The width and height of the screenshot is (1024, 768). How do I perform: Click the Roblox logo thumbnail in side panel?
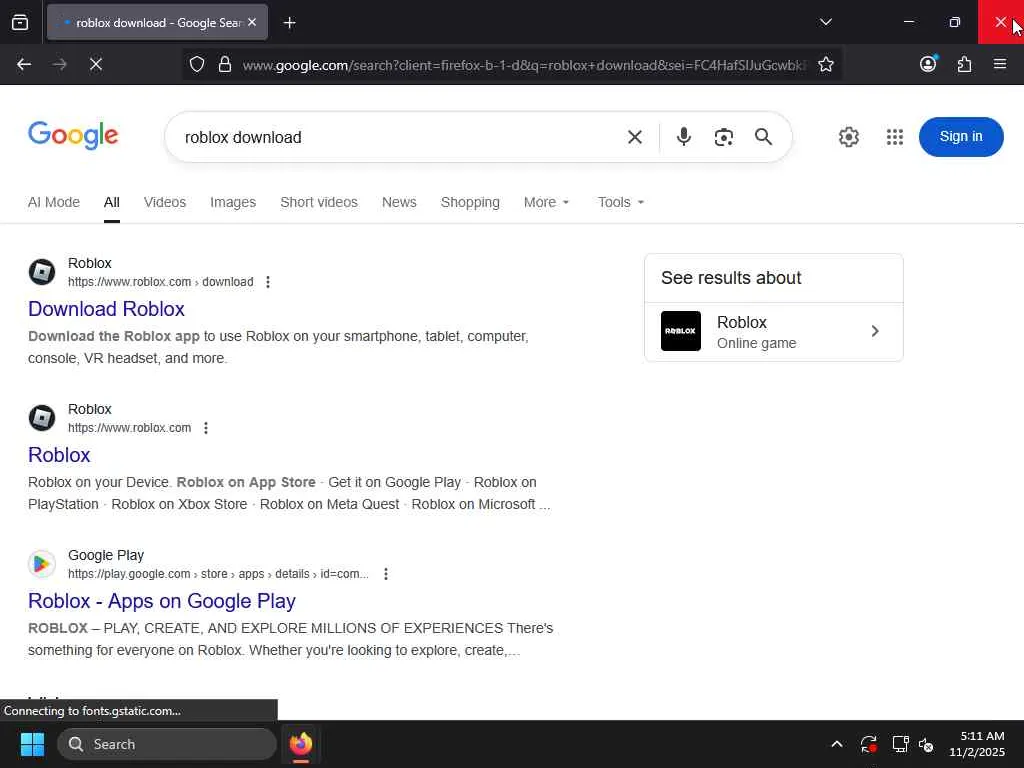click(680, 331)
